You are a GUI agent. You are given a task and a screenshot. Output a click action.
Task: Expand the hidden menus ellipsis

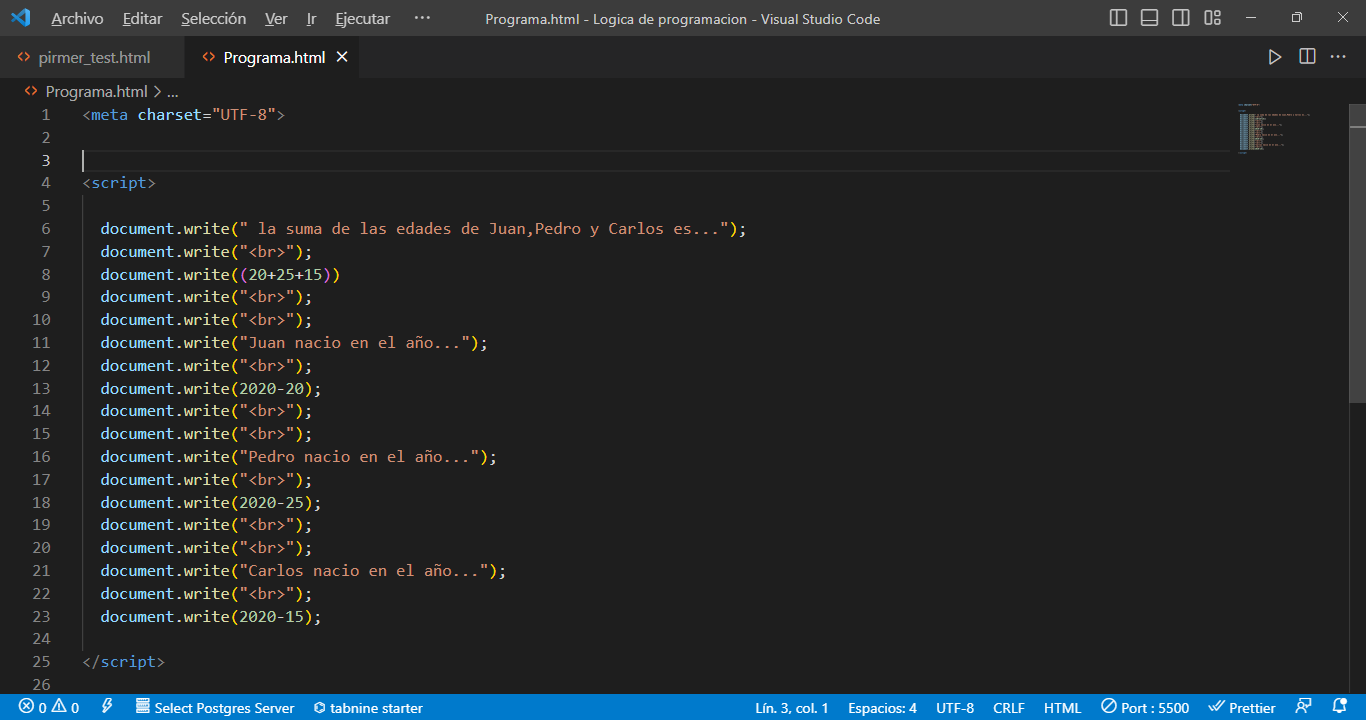pos(422,19)
